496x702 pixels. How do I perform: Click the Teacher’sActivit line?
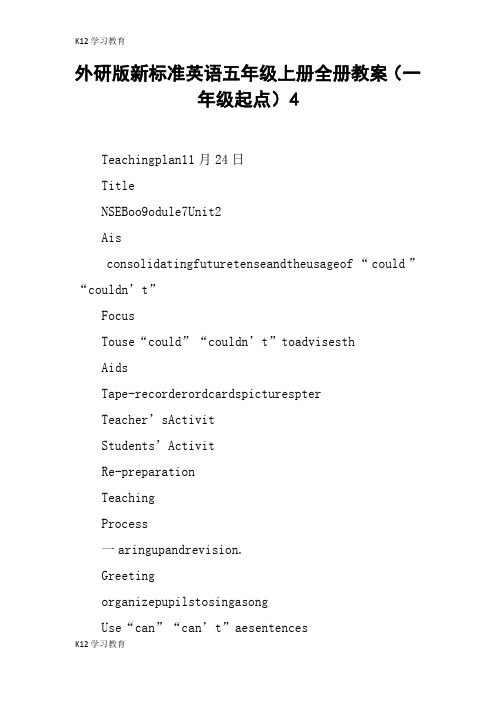158,420
